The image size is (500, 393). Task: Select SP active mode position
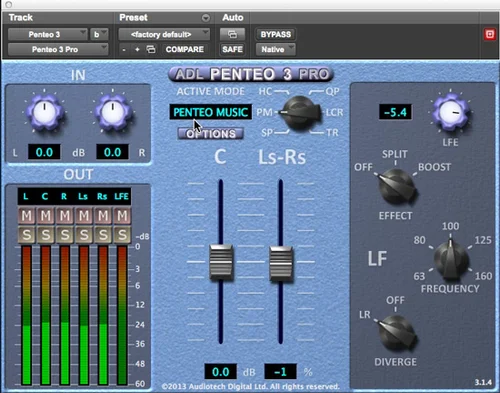(267, 133)
